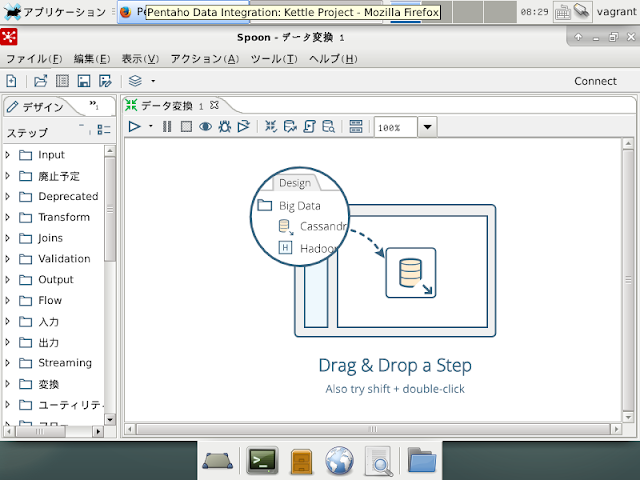This screenshot has width=640, height=480.
Task: Generate SQL icon in canvas toolbar
Action: [309, 127]
